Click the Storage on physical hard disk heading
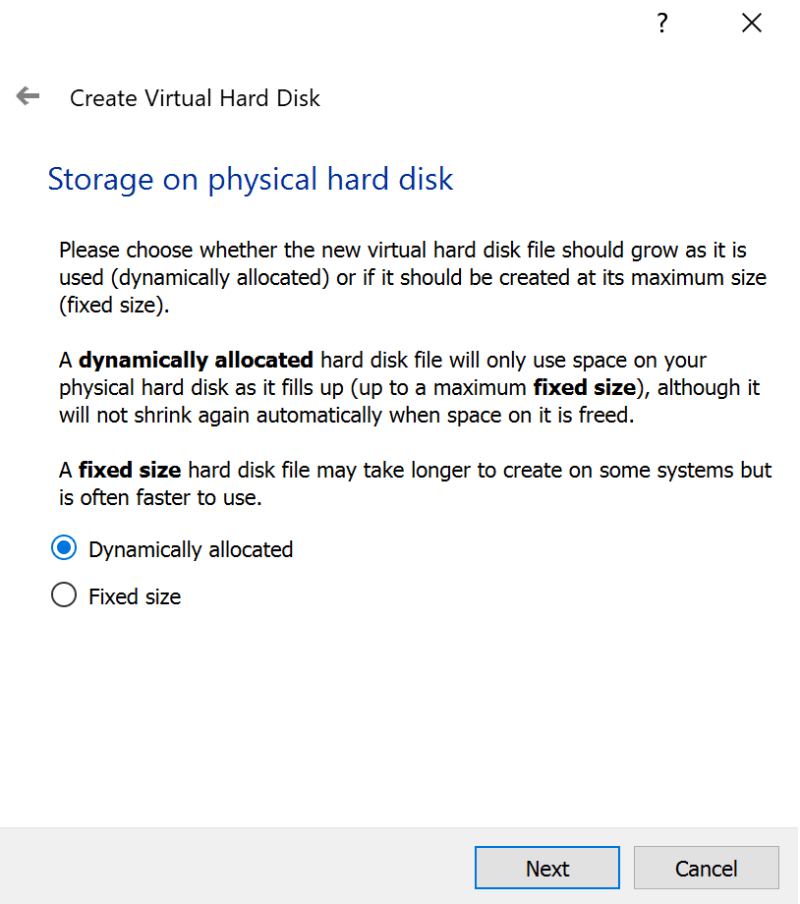 click(250, 179)
